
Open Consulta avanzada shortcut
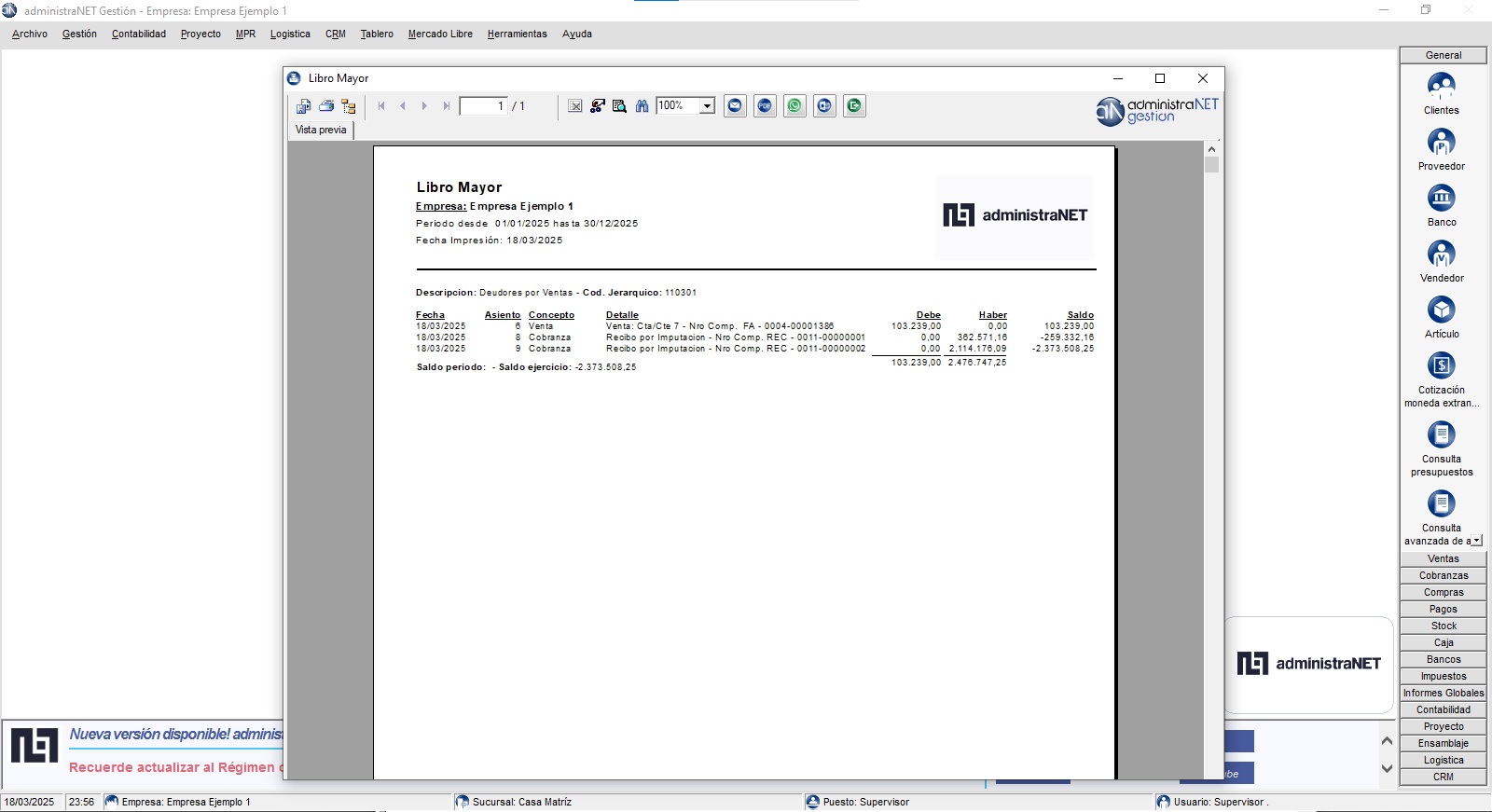(x=1442, y=517)
